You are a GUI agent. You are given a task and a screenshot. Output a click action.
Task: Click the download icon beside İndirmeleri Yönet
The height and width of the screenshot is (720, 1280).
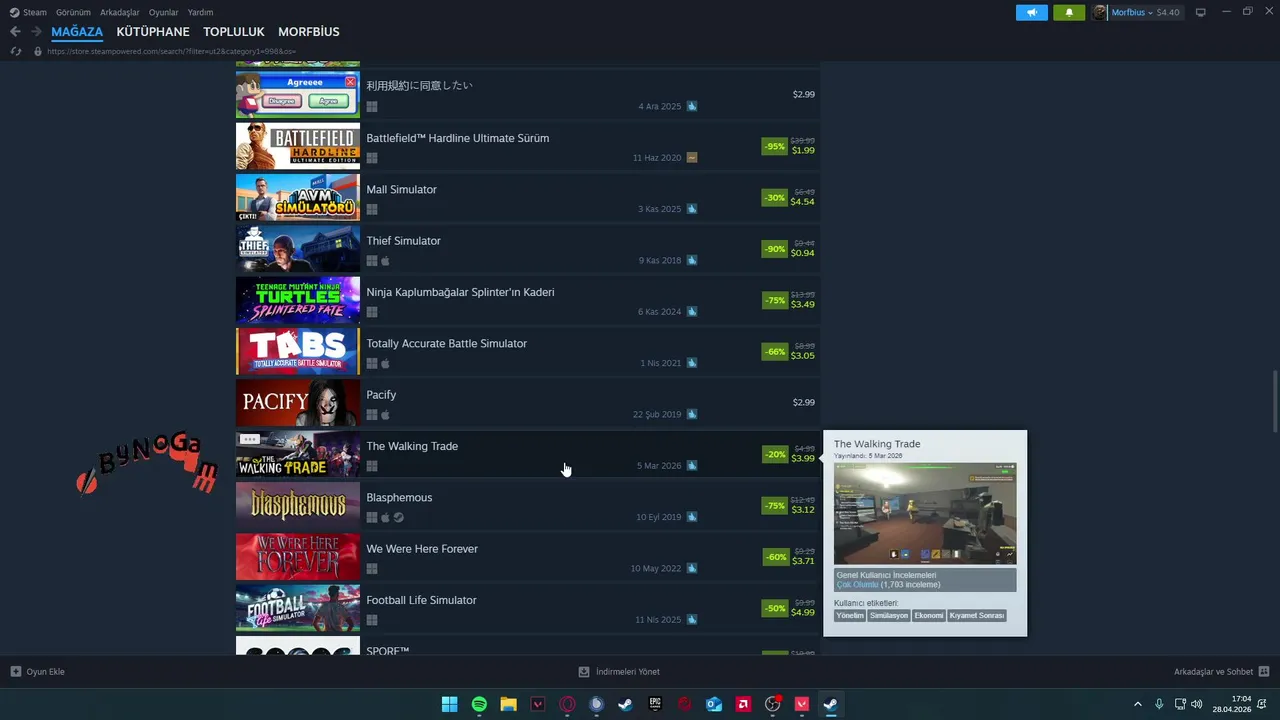(x=584, y=672)
